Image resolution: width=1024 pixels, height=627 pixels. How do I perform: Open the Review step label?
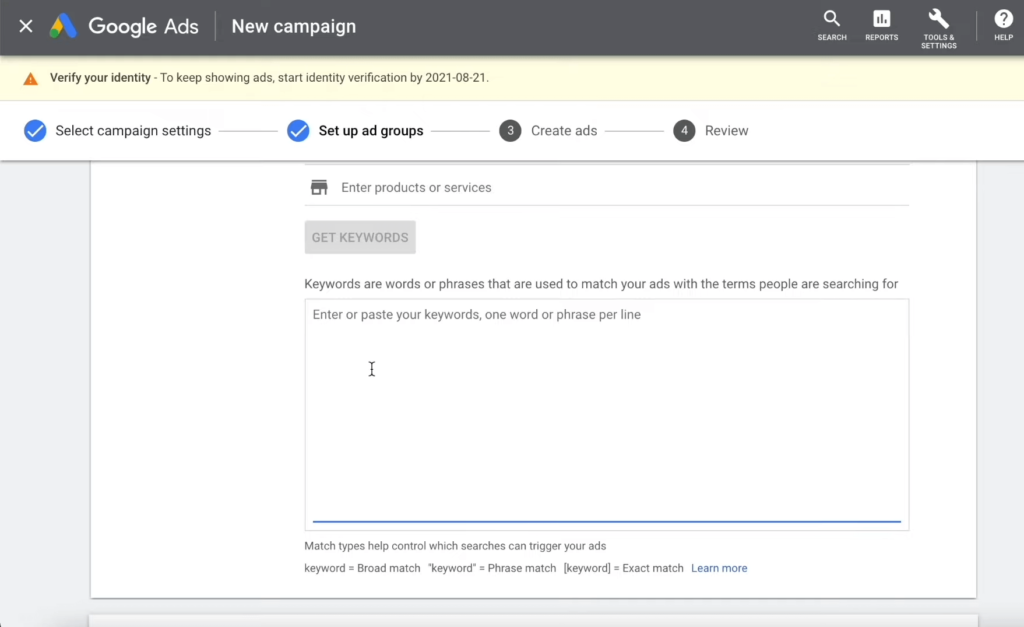tap(726, 131)
